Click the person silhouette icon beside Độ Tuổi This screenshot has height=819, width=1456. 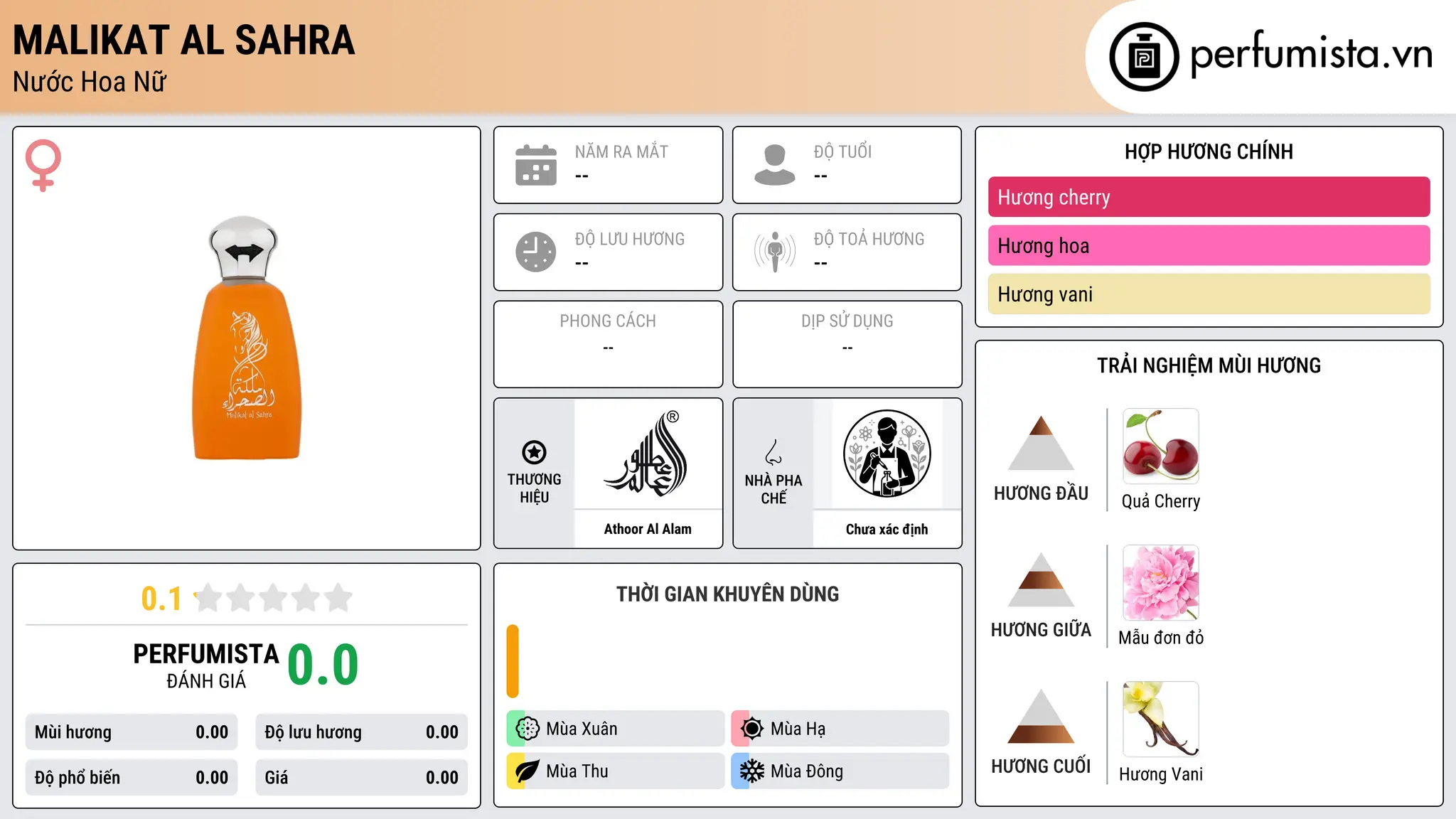pyautogui.click(x=775, y=165)
